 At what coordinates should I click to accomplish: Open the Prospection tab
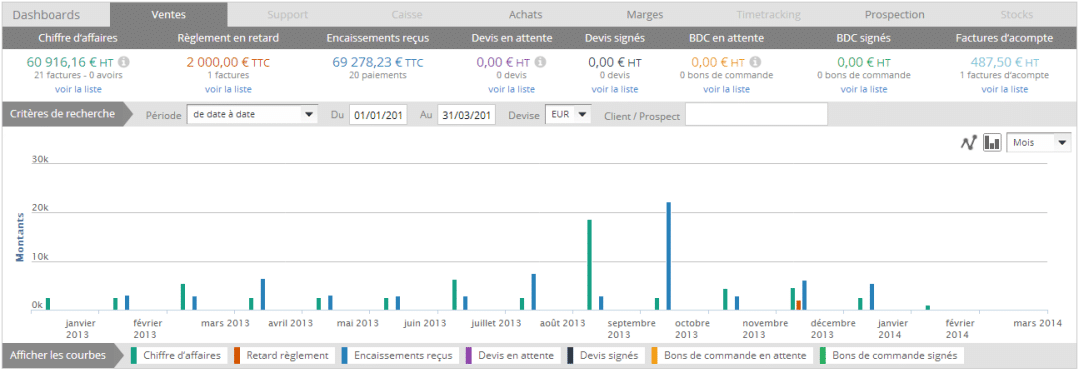click(895, 14)
